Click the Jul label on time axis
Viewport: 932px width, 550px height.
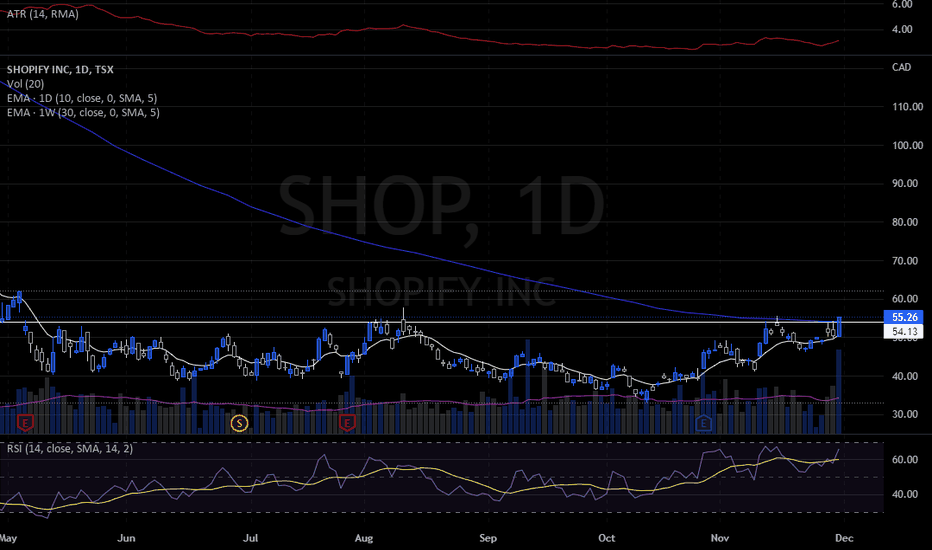click(x=250, y=538)
